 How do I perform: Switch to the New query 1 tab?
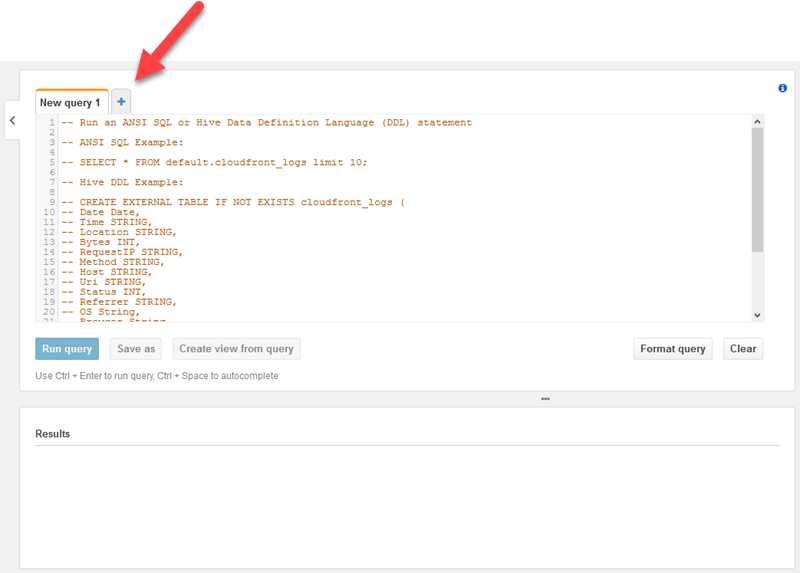pyautogui.click(x=70, y=102)
